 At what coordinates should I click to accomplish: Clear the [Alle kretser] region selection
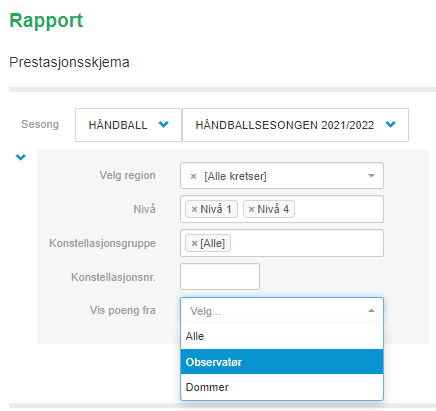click(193, 176)
